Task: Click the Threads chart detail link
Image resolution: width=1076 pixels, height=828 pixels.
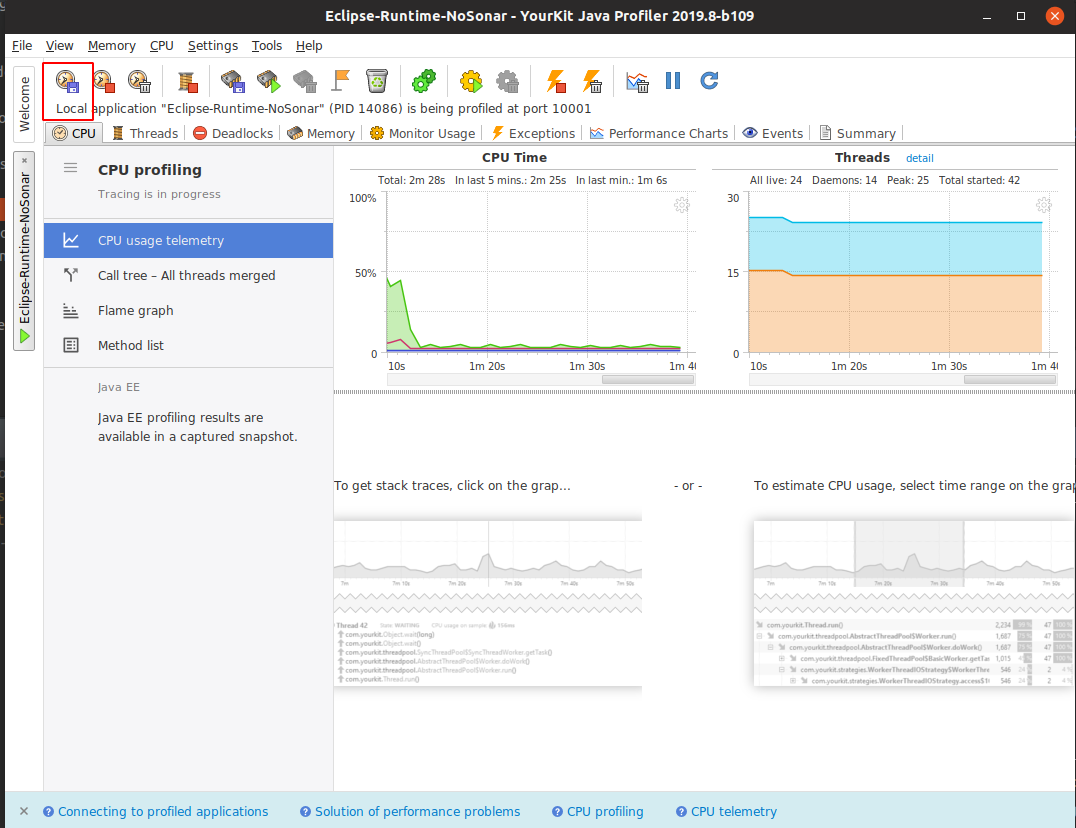Action: (x=920, y=158)
